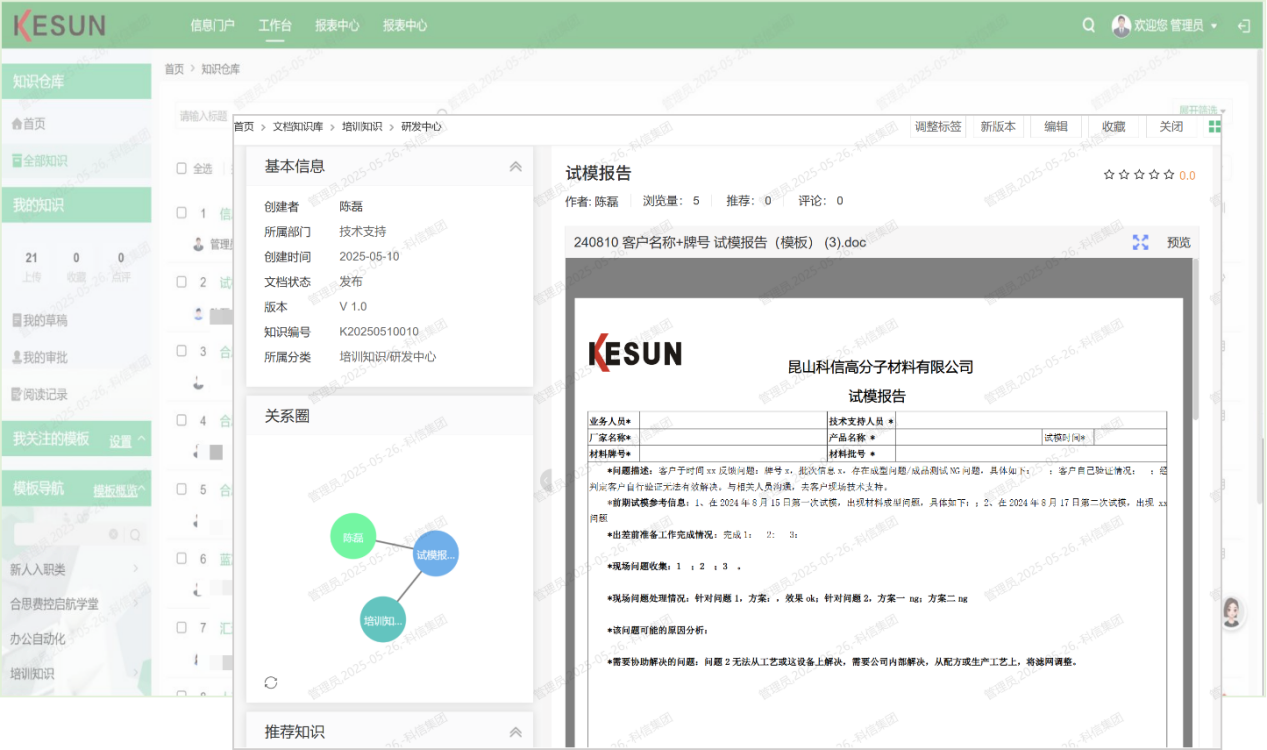The height and width of the screenshot is (750, 1267).
Task: Check the checkbox for list row 1
Action: coord(182,213)
